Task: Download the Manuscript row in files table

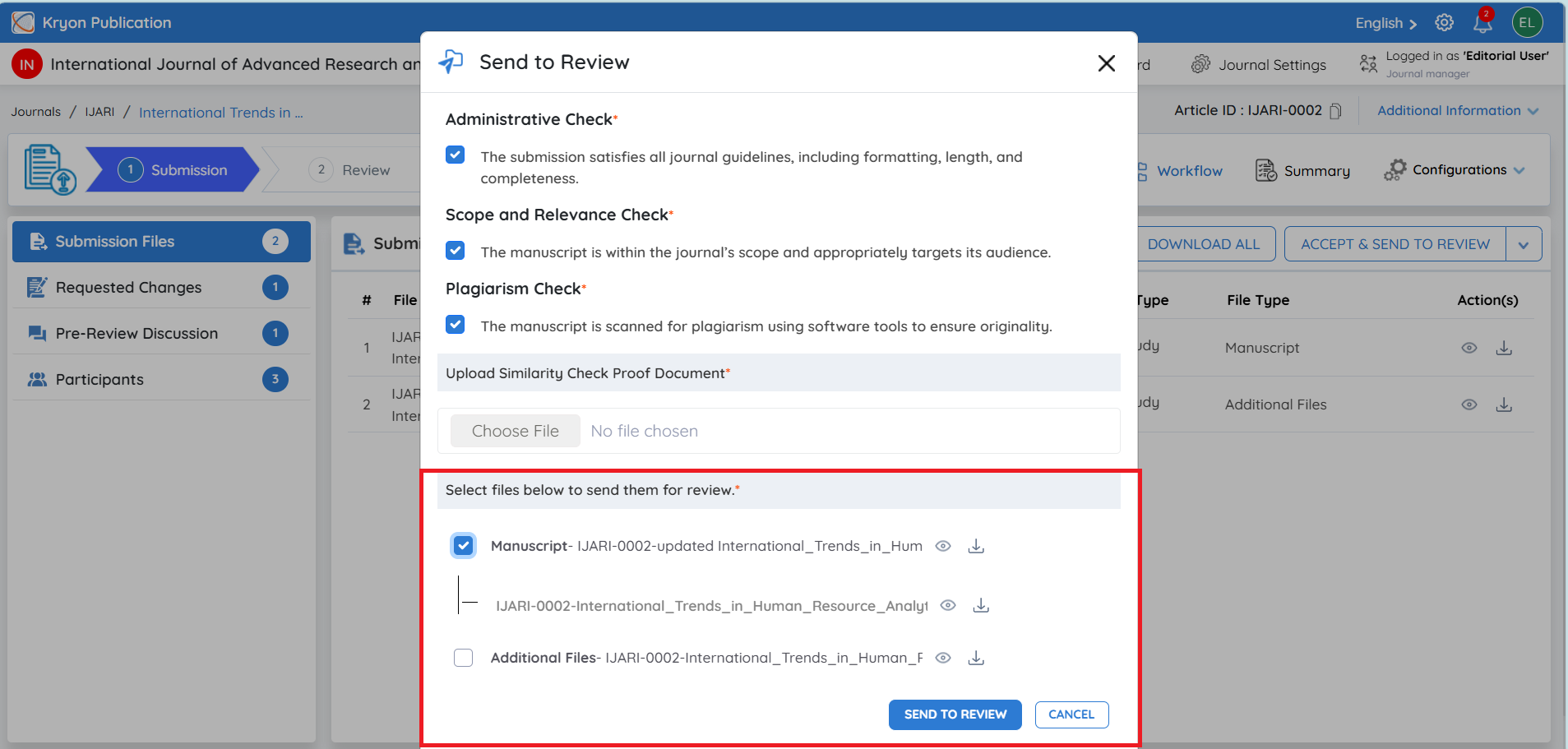Action: (1504, 348)
